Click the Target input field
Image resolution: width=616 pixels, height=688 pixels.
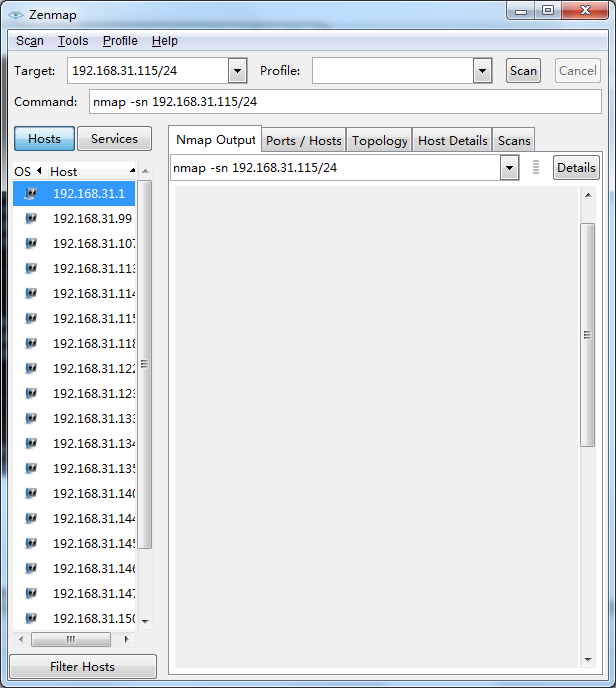coord(148,71)
